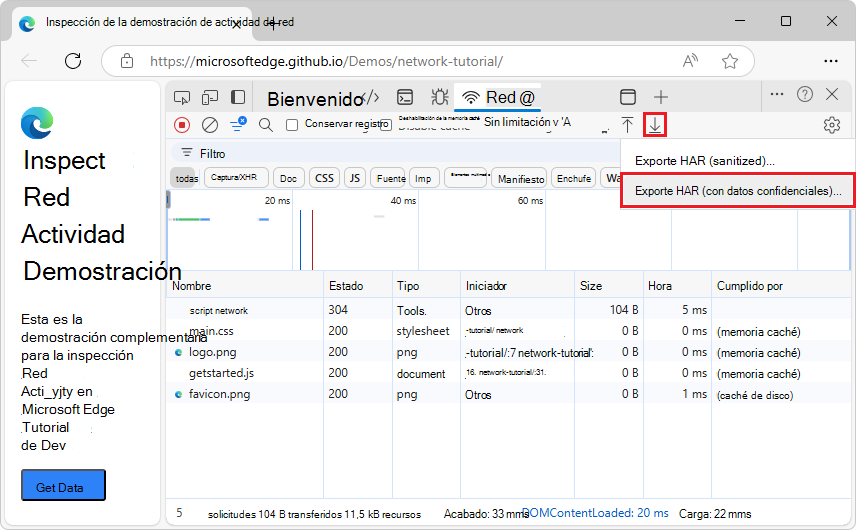Open the three-dots DevTools menu
This screenshot has height=530, width=856.
(x=777, y=94)
